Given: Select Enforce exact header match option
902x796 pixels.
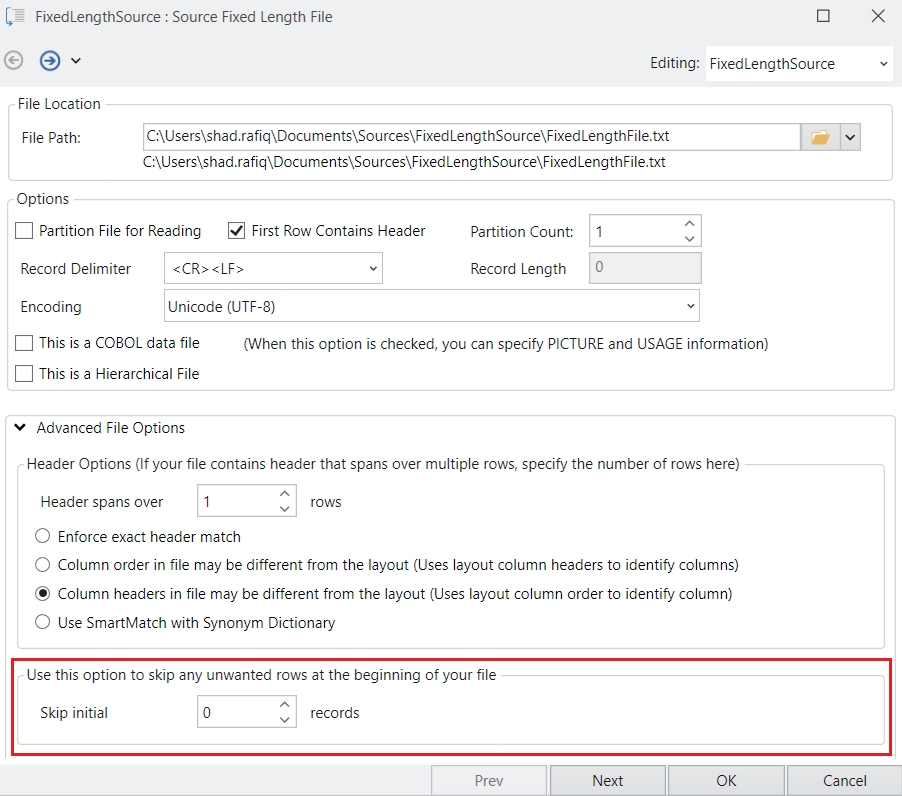Looking at the screenshot, I should pos(43,536).
